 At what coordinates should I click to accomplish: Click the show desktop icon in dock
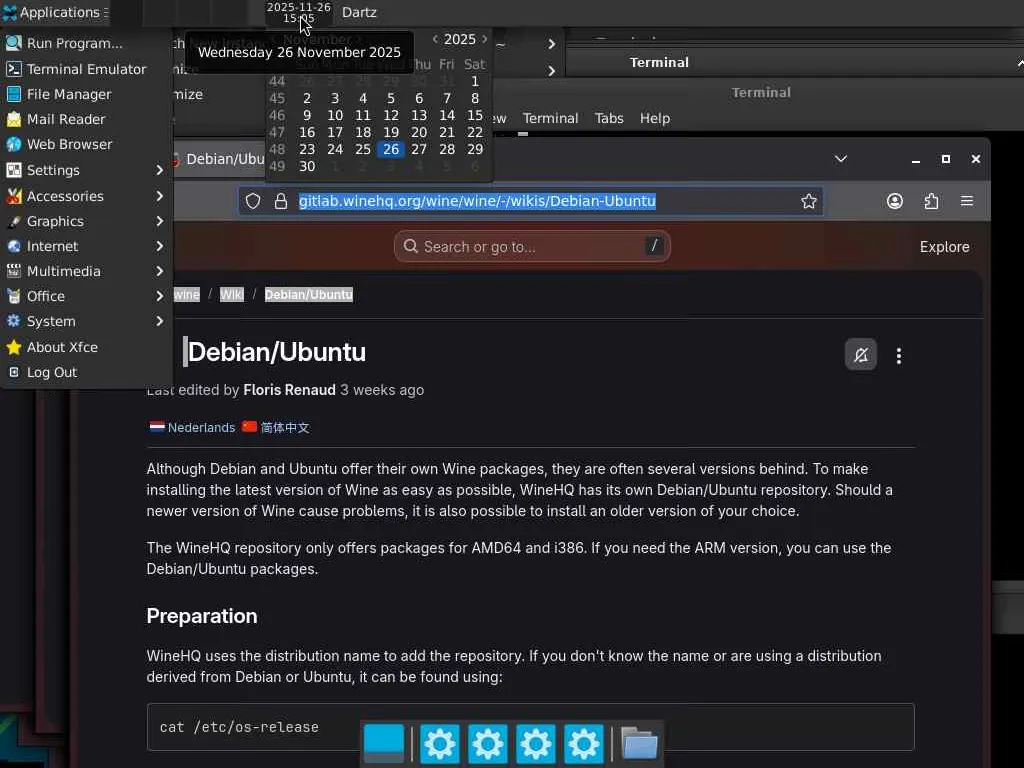(x=383, y=743)
